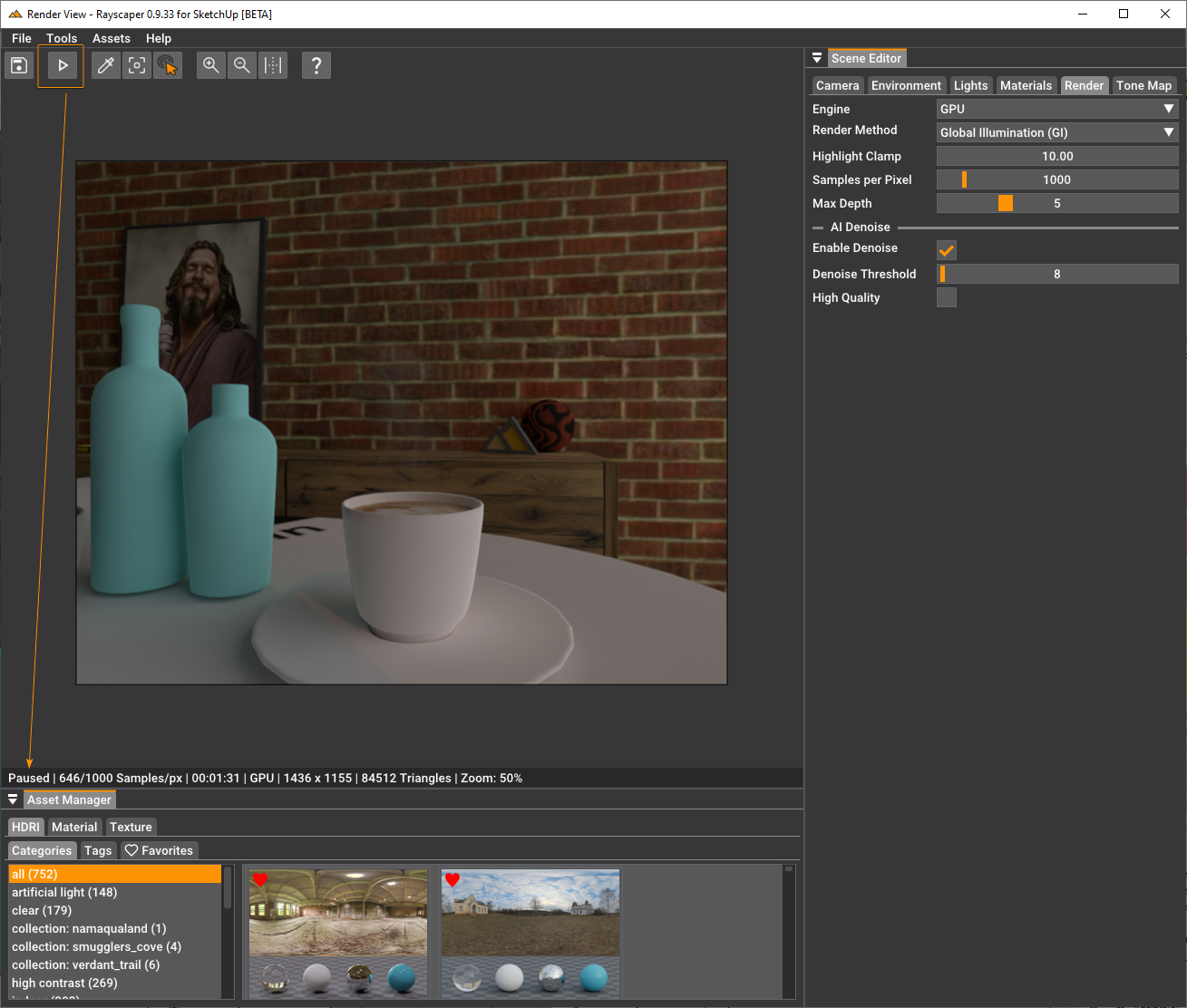The height and width of the screenshot is (1008, 1187).
Task: Zoom out of the render view
Action: [242, 65]
